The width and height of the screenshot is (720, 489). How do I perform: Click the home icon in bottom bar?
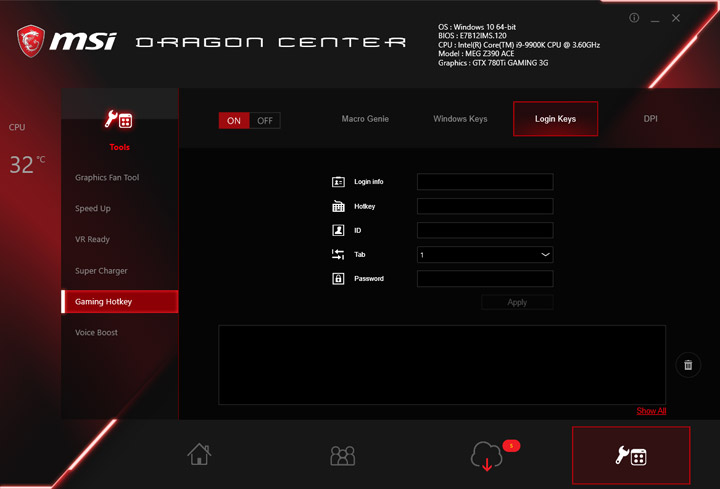tap(199, 454)
